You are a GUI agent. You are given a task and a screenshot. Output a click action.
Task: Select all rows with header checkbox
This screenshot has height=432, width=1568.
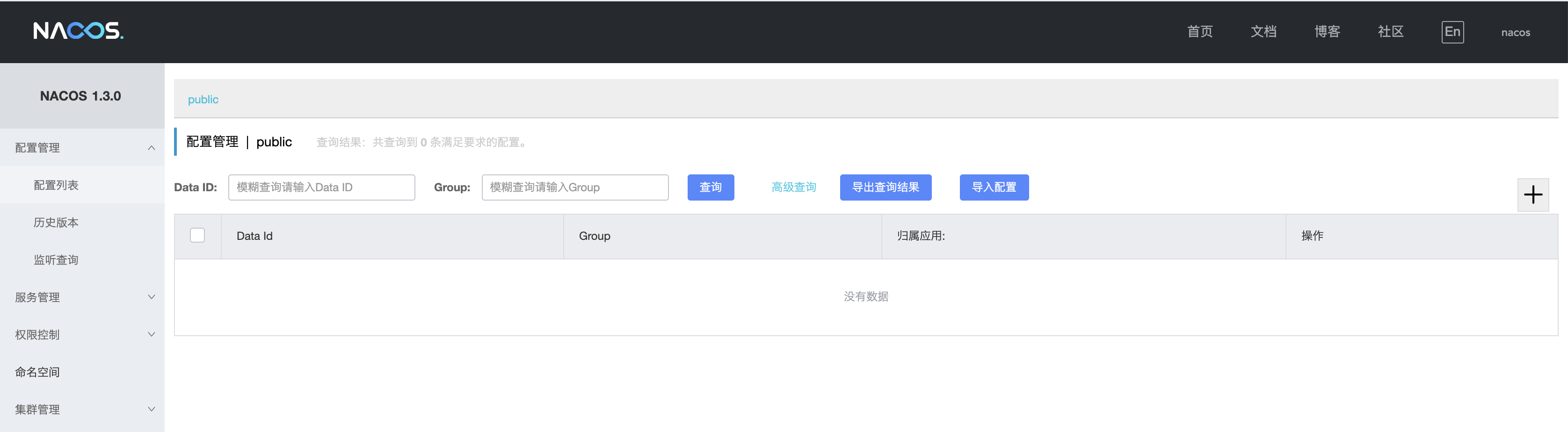[x=197, y=235]
